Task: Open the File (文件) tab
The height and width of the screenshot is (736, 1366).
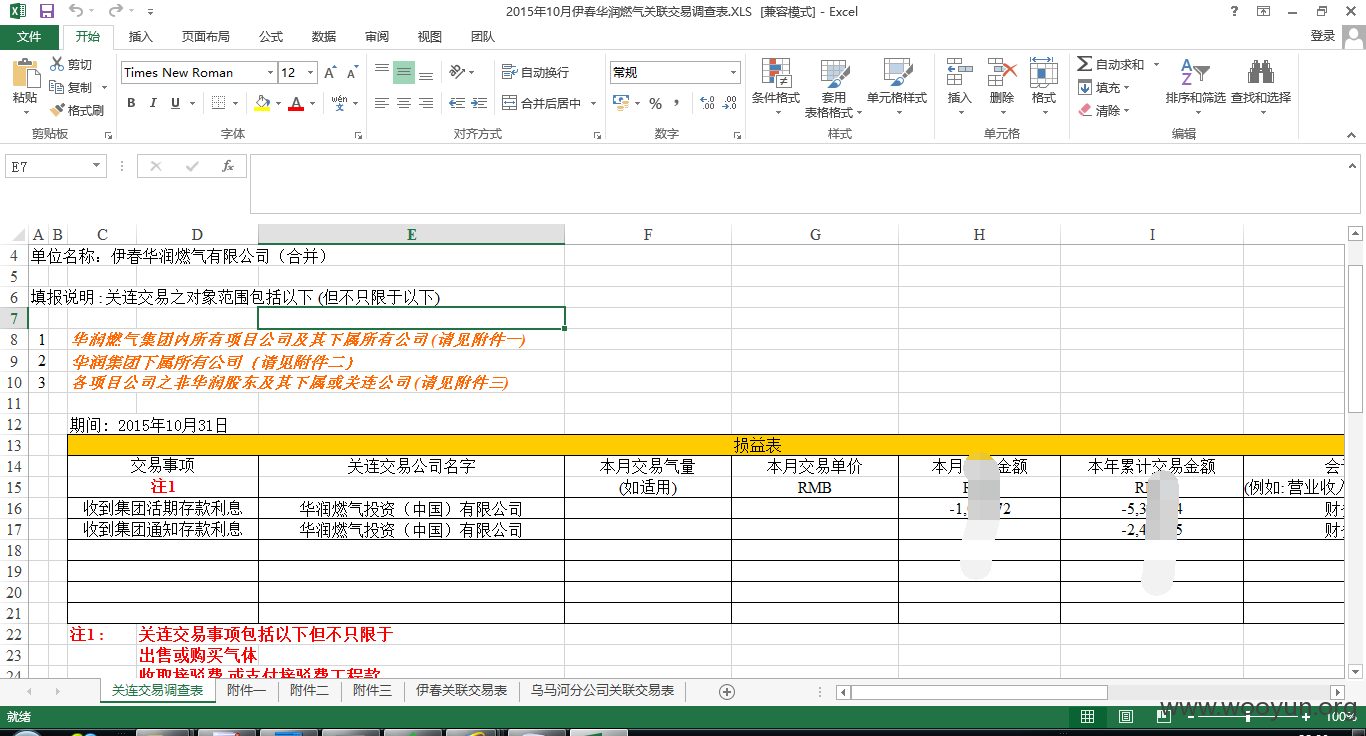Action: [x=29, y=37]
